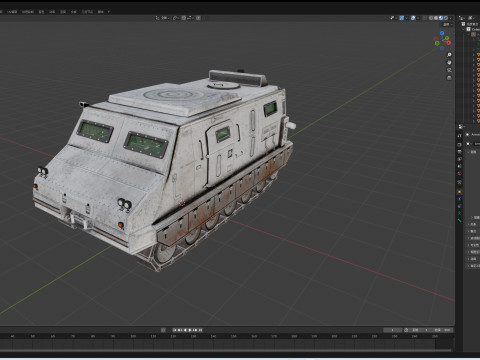Play animation in reverse
The image size is (480, 360).
185,330
